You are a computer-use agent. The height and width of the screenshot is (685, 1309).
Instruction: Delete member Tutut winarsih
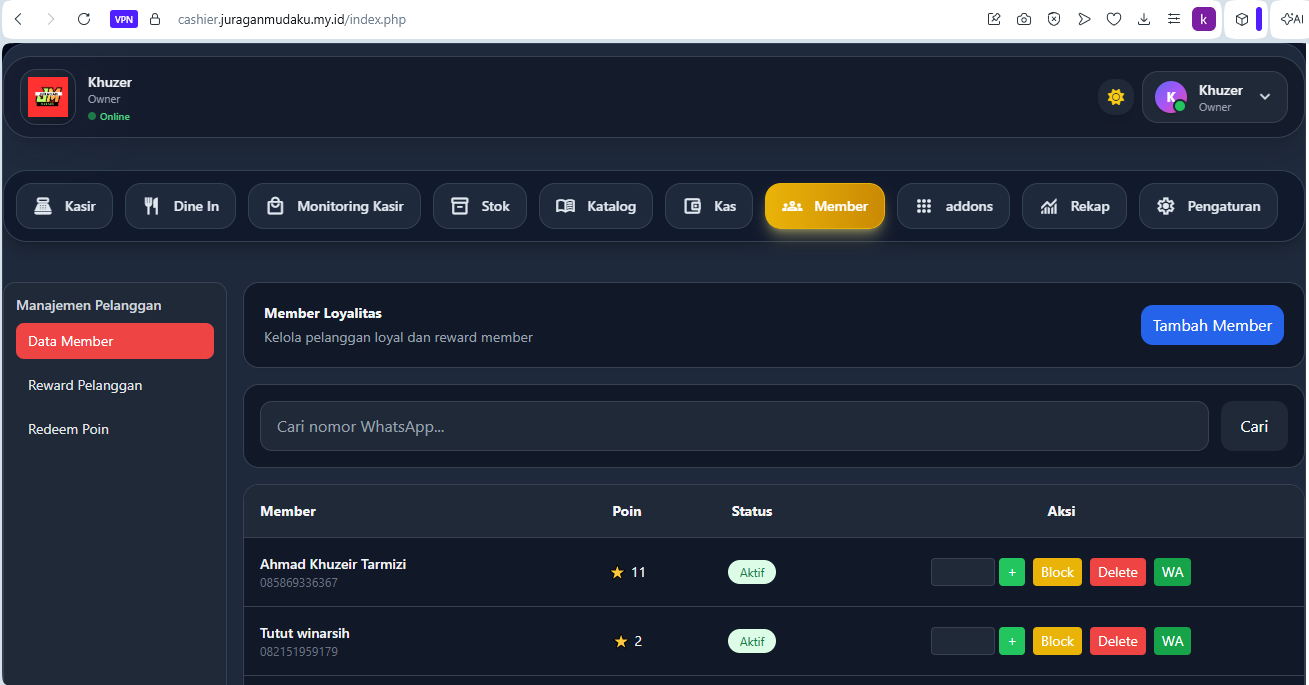[x=1118, y=641]
